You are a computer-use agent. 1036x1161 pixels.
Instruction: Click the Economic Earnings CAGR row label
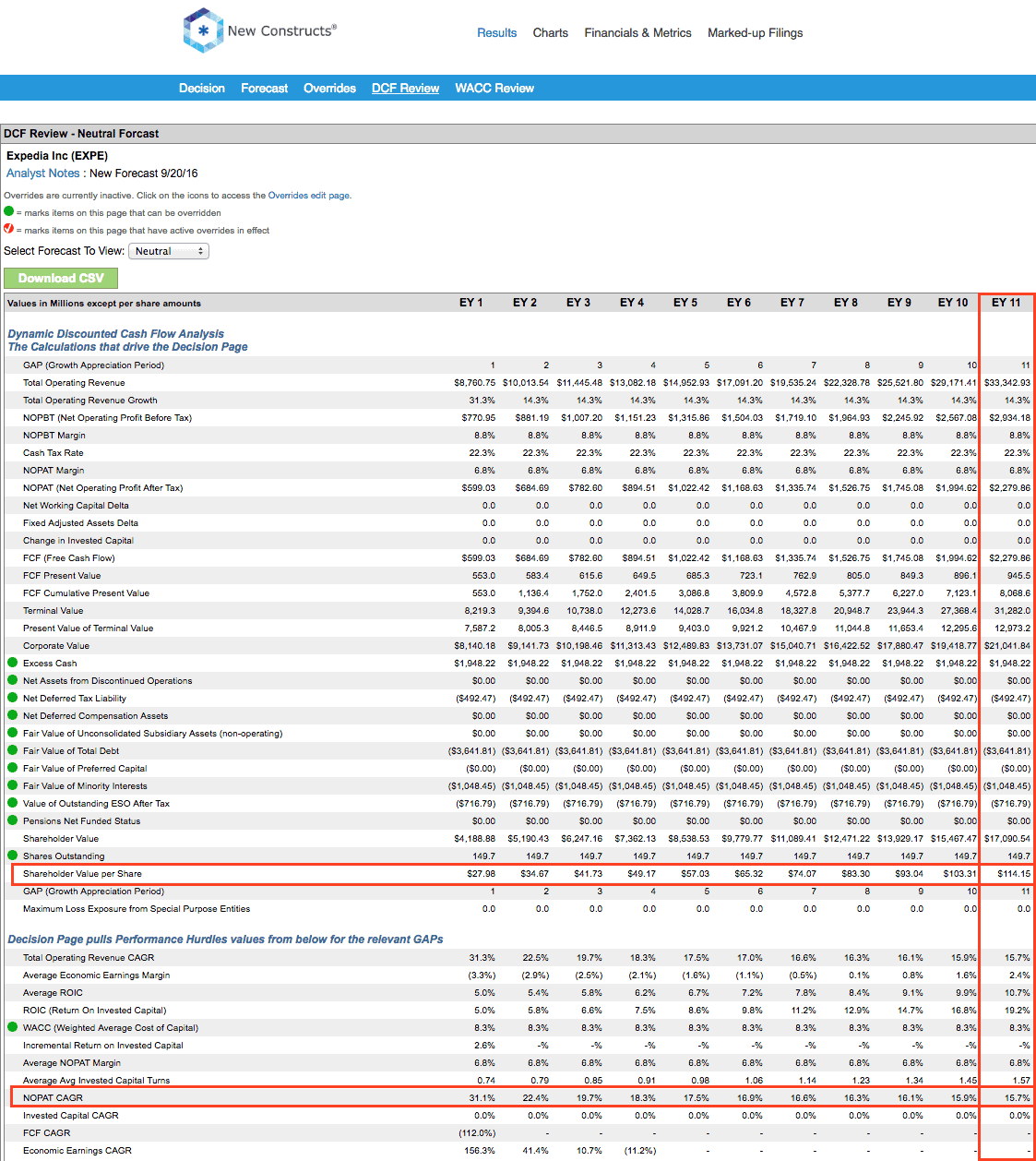tap(77, 1151)
